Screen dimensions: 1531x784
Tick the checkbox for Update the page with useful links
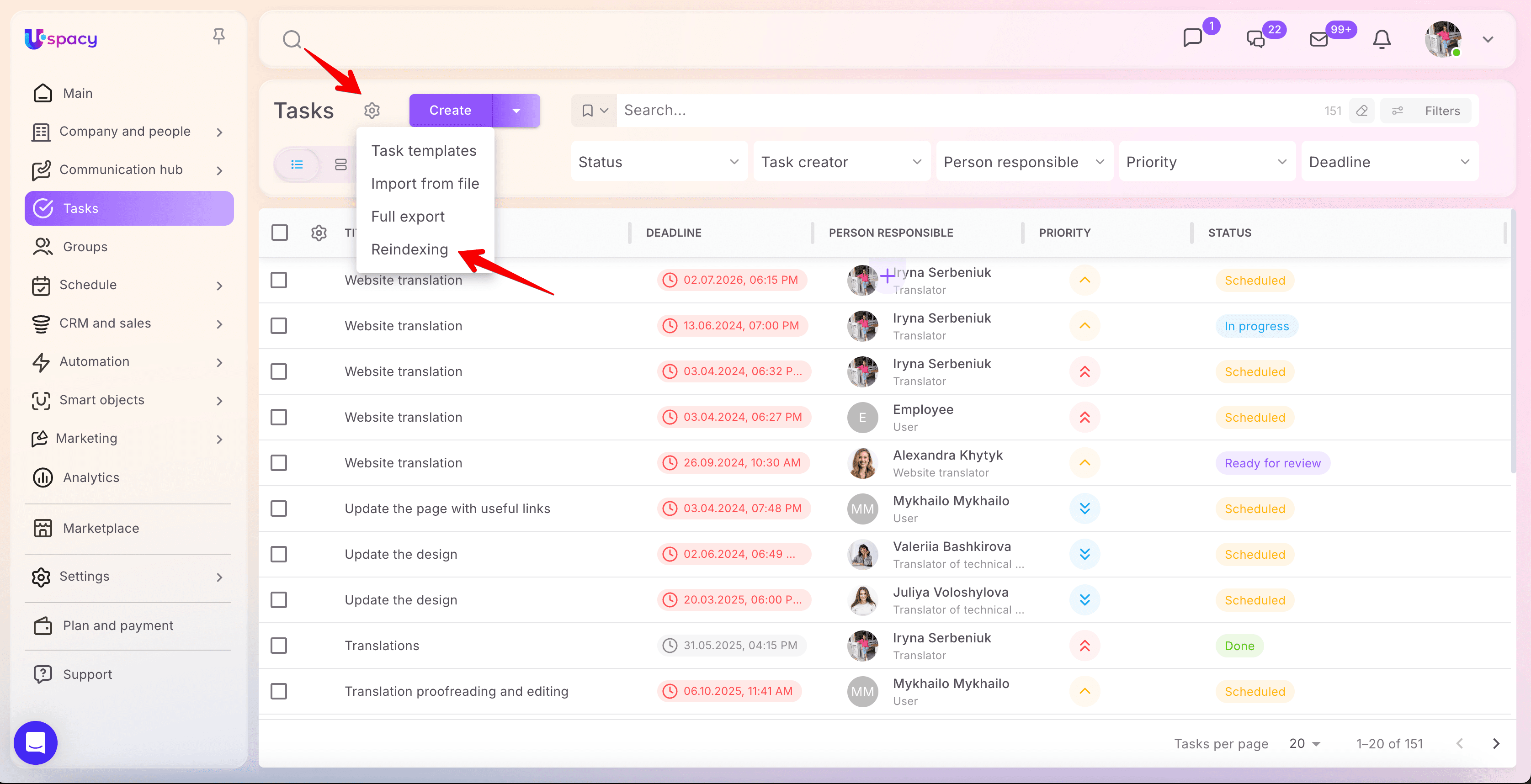click(279, 509)
